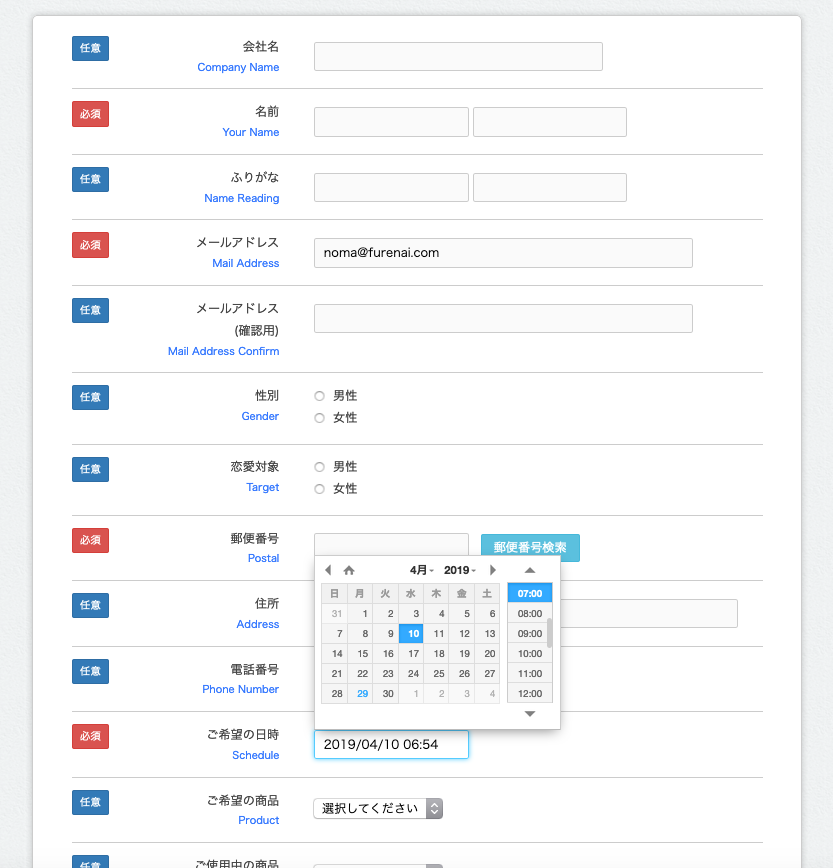Select 男性 for Target

point(319,467)
